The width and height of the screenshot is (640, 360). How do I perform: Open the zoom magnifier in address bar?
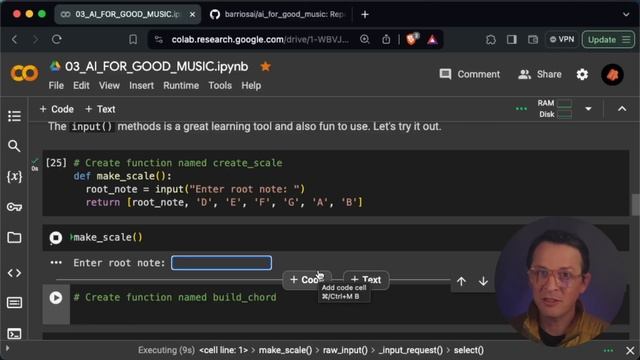point(364,39)
